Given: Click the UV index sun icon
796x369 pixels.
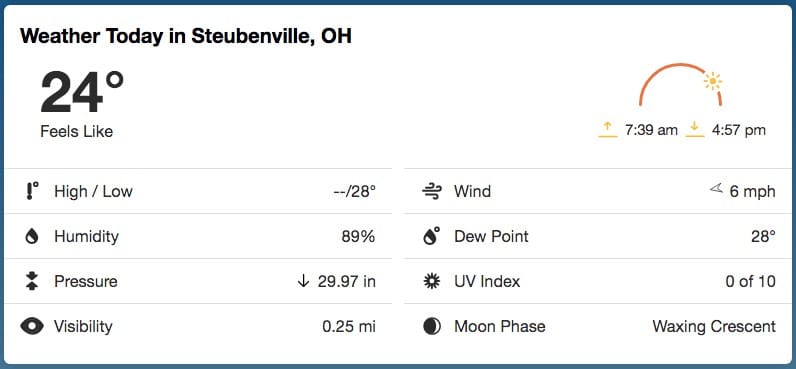Looking at the screenshot, I should pos(432,281).
